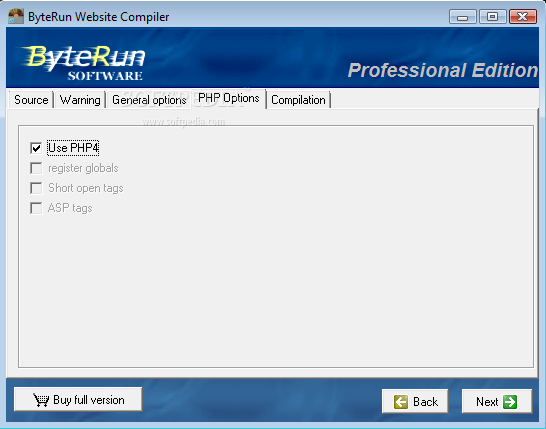Screen dimensions: 546x429
Task: Click the Use PHP4 label text
Action: tap(73, 148)
